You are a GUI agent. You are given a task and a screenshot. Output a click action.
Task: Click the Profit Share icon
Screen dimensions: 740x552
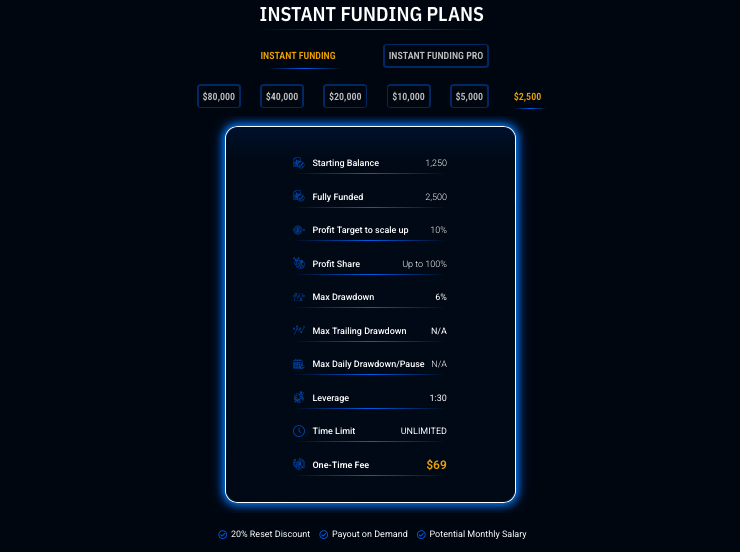[299, 263]
